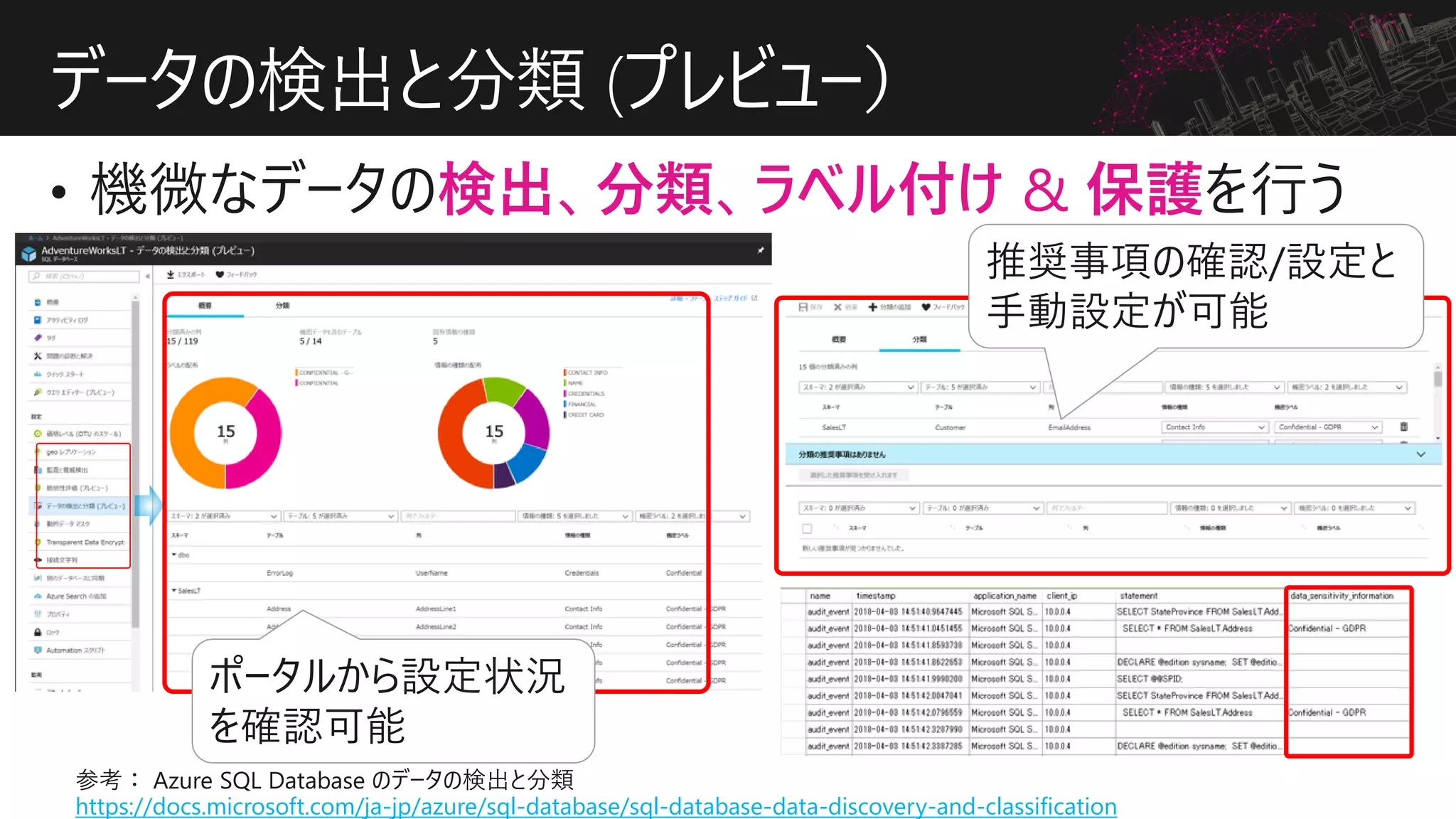Open the diagnose-and-solve wrench icon

click(x=38, y=355)
